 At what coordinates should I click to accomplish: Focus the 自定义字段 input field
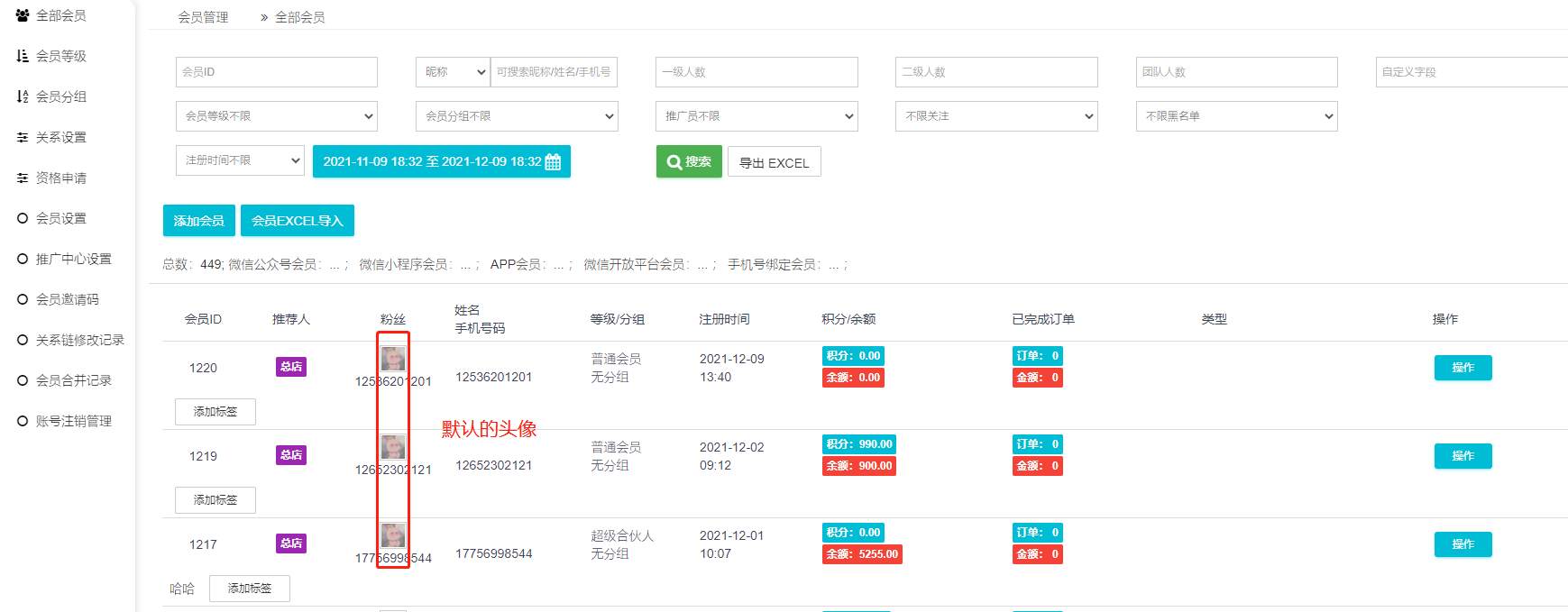pos(1472,72)
